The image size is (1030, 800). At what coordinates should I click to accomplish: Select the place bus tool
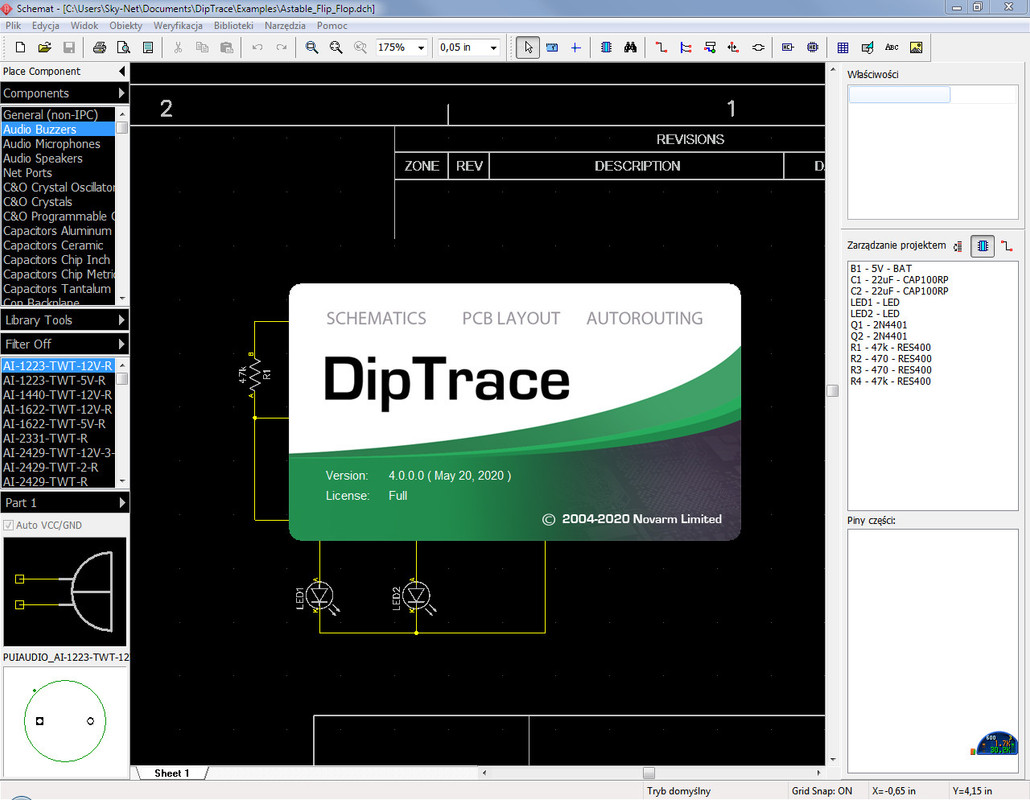[x=685, y=47]
